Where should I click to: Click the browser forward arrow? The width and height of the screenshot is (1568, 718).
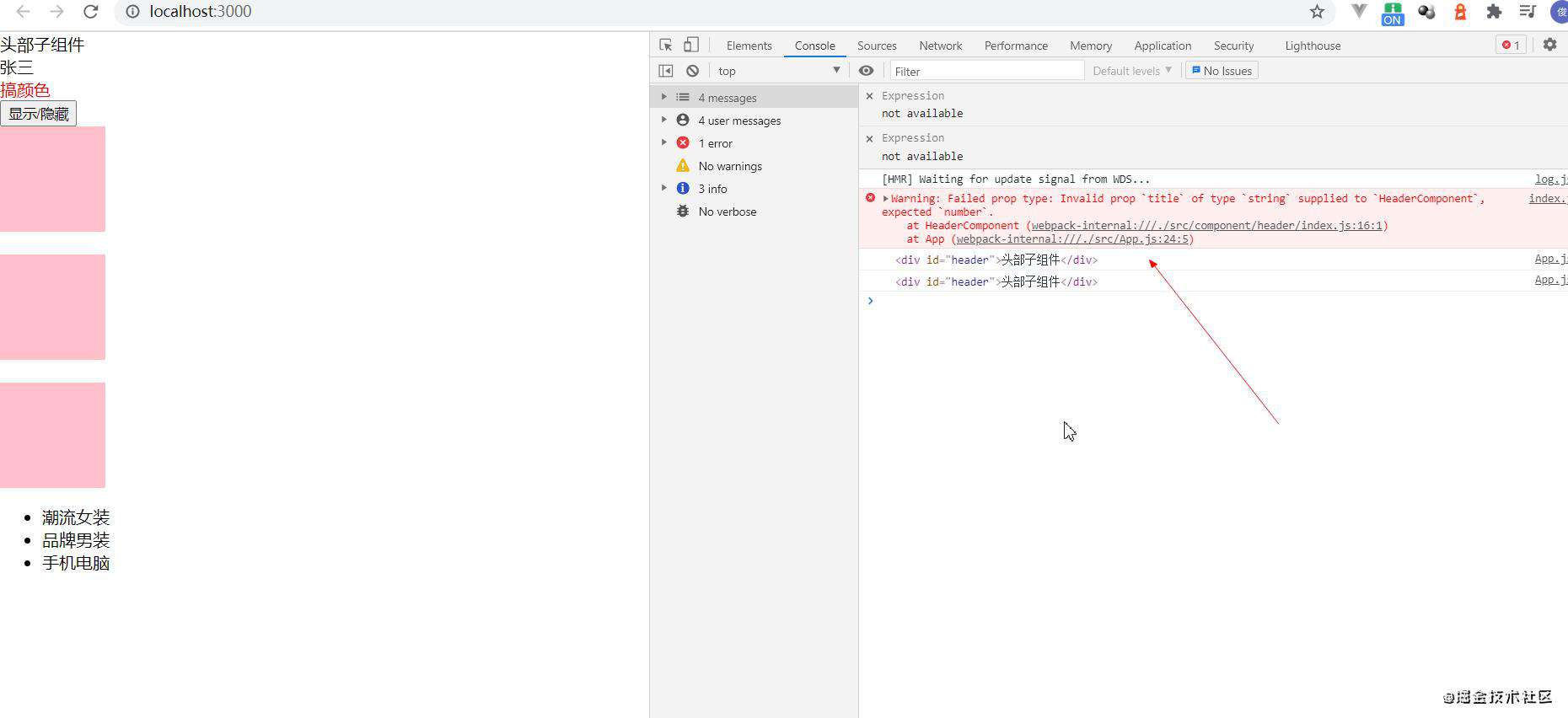coord(56,12)
